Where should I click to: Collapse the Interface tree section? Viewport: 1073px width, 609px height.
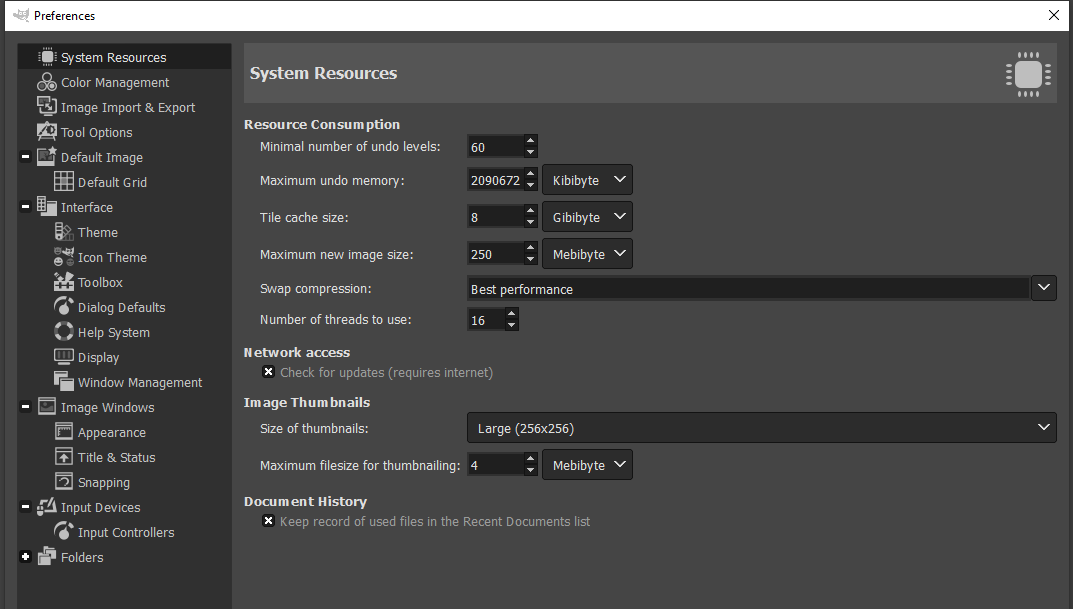click(25, 207)
